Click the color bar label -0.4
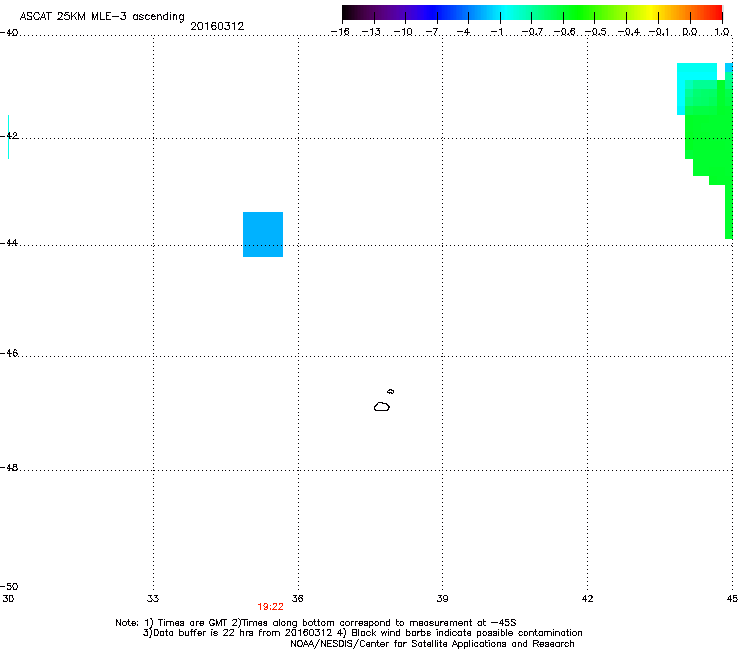The width and height of the screenshot is (740, 650). pos(629,32)
